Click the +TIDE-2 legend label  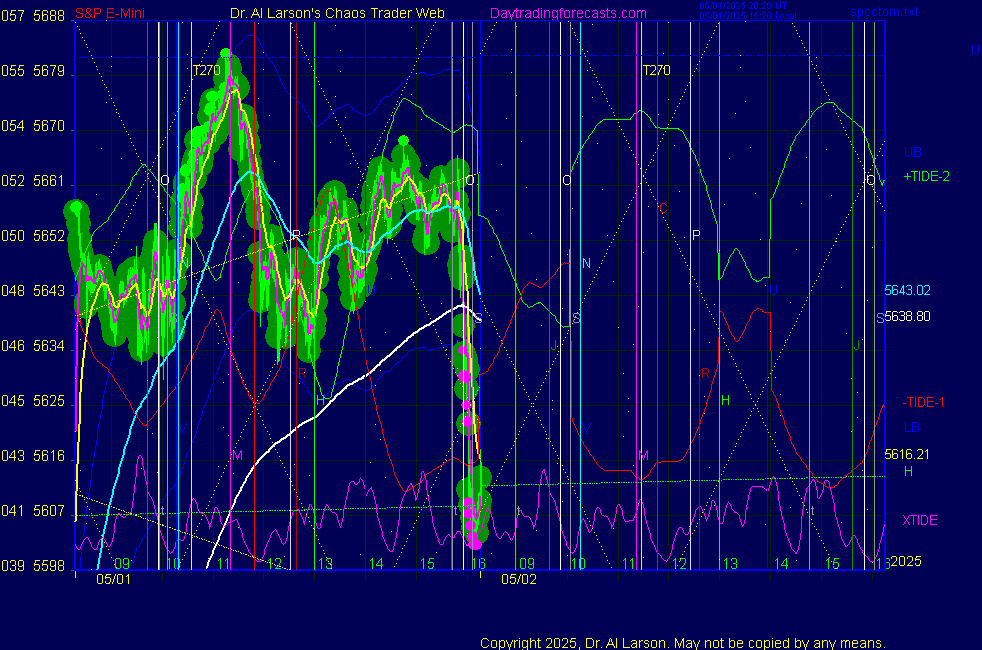pos(926,176)
